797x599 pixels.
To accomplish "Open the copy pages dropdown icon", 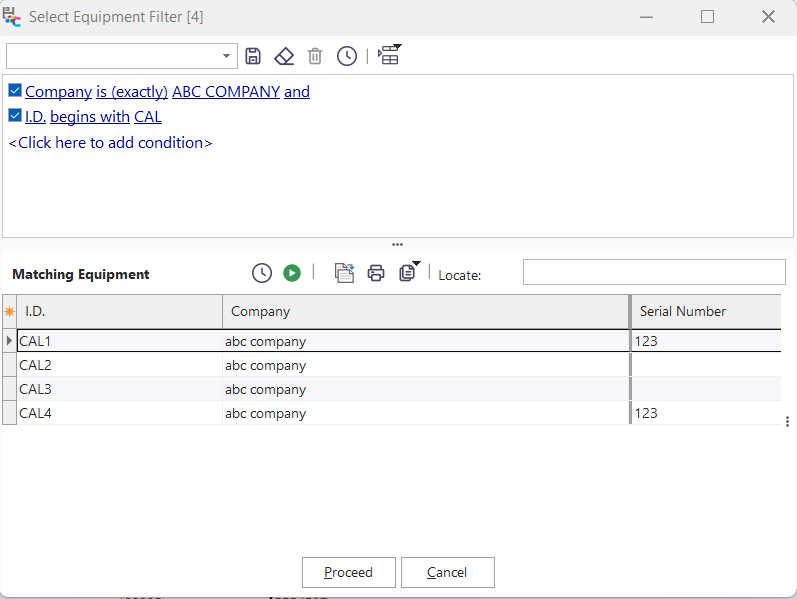I will pos(408,272).
